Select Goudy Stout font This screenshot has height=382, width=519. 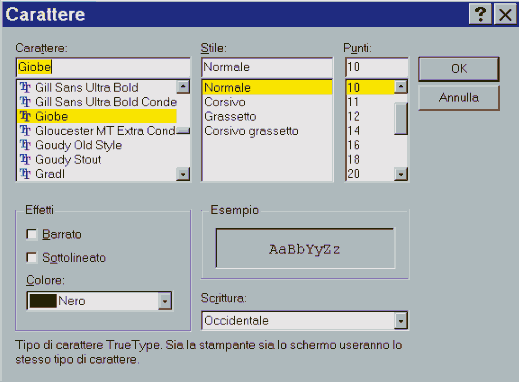97,160
